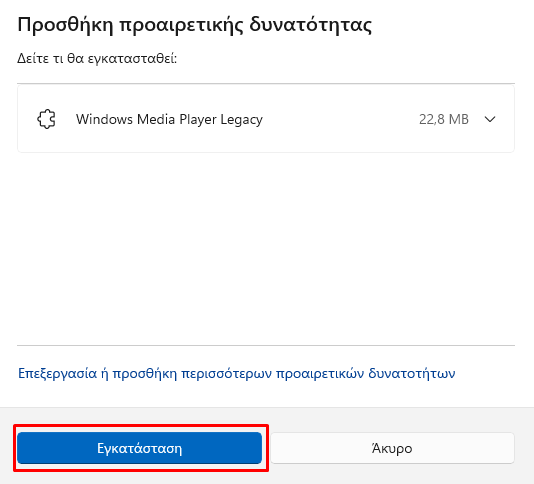Select the optional feature icon beside Windows Media Player
534x484 pixels.
pyautogui.click(x=46, y=119)
